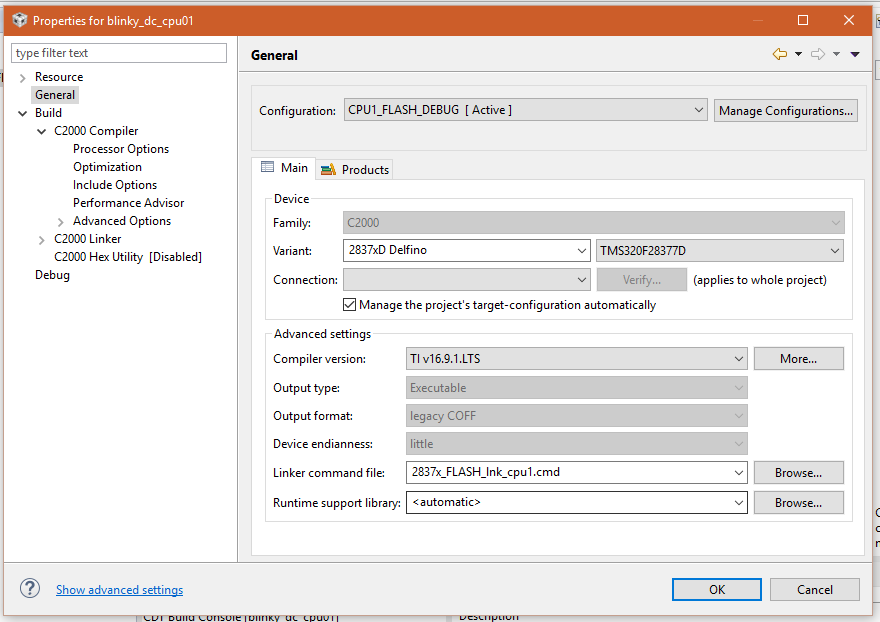Open the Linker command file dropdown
This screenshot has height=622, width=880.
click(x=576, y=473)
